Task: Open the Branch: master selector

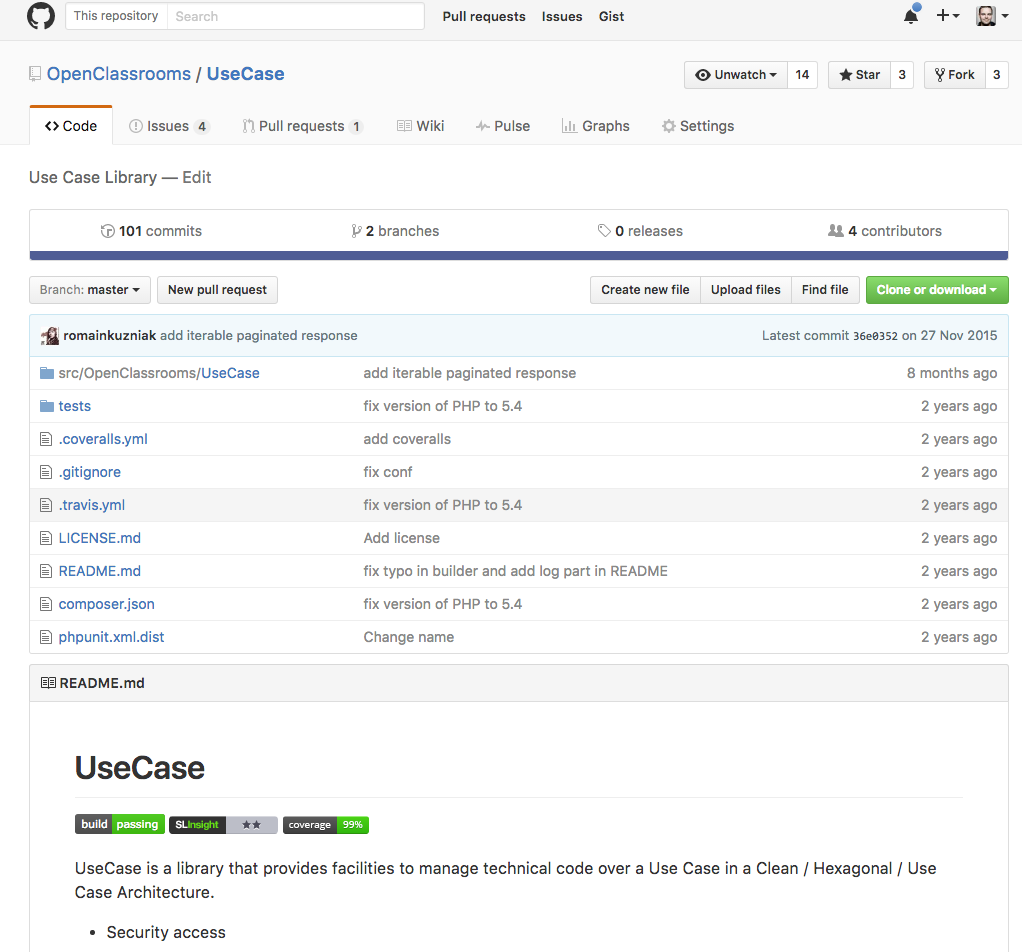Action: 90,290
